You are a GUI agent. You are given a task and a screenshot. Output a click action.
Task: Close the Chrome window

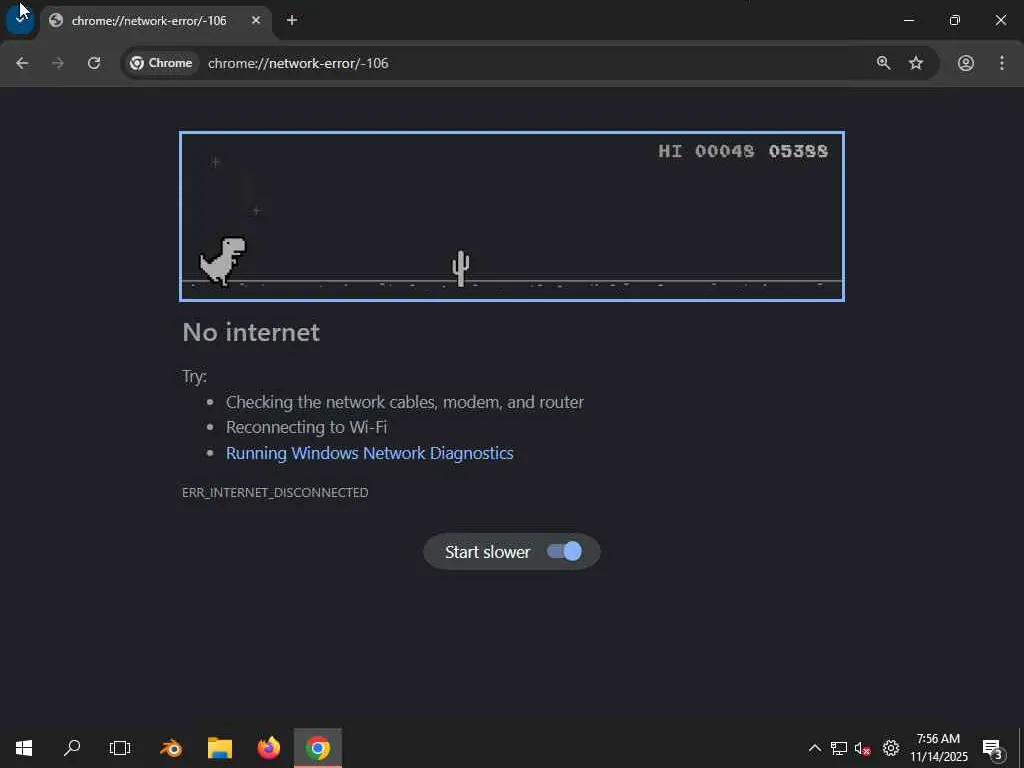pos(1000,20)
